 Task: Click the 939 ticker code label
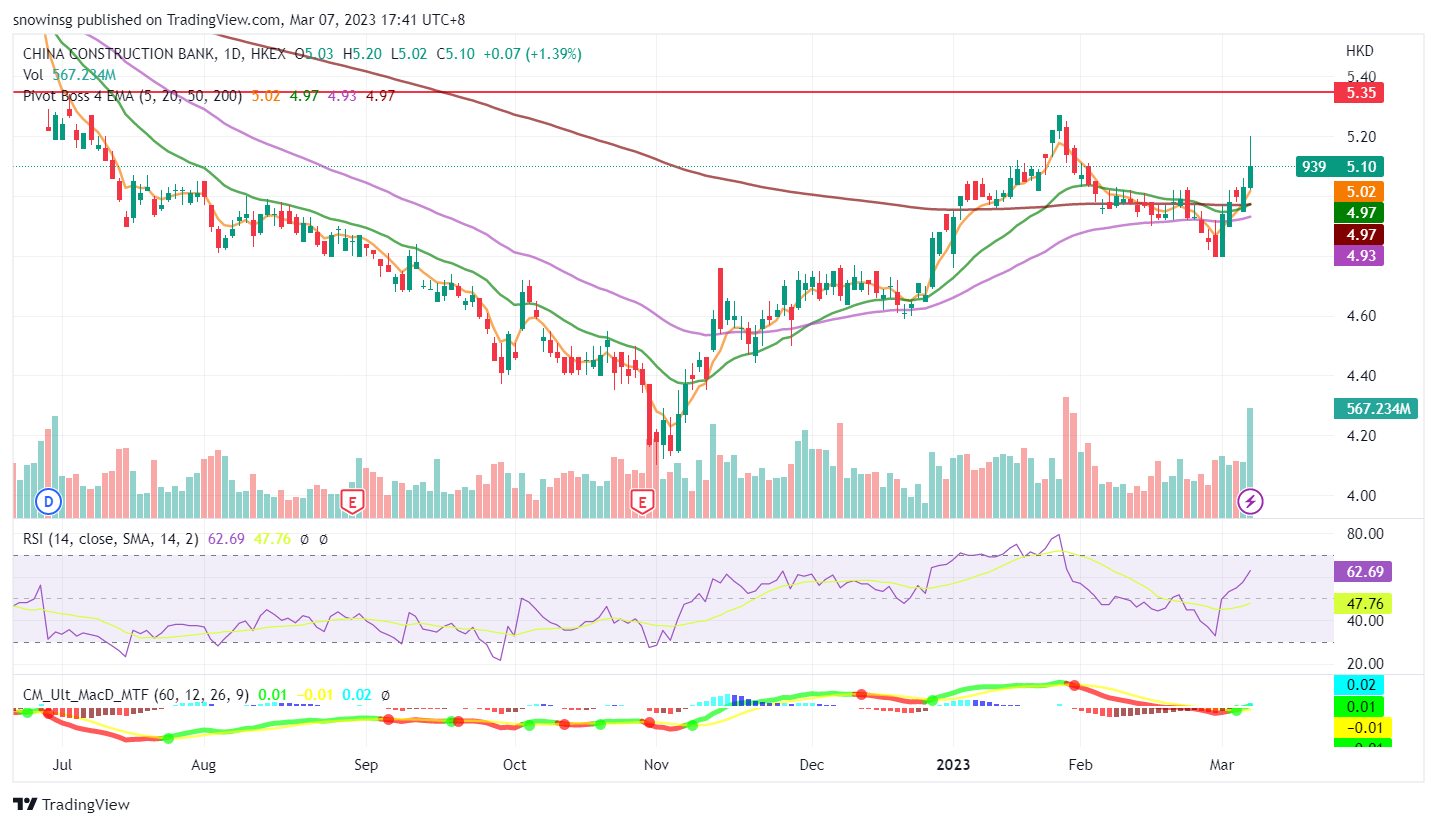click(1314, 167)
